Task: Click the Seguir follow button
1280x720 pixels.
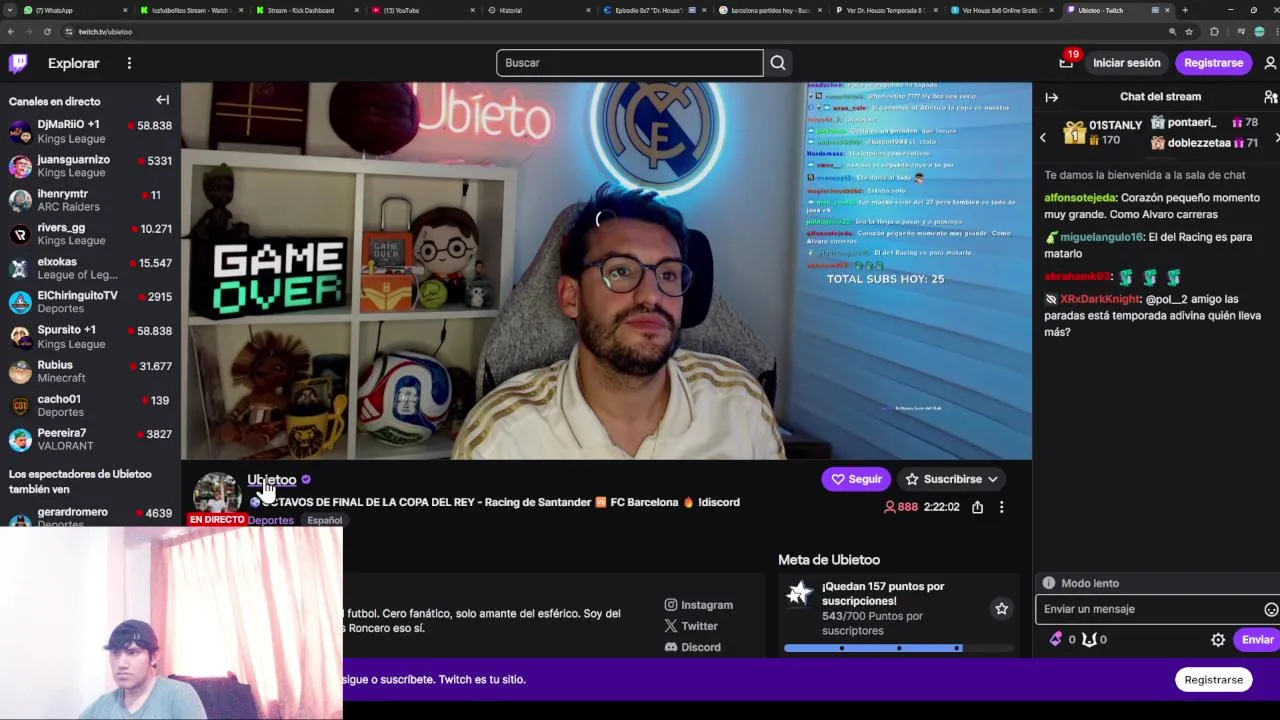Action: point(856,479)
